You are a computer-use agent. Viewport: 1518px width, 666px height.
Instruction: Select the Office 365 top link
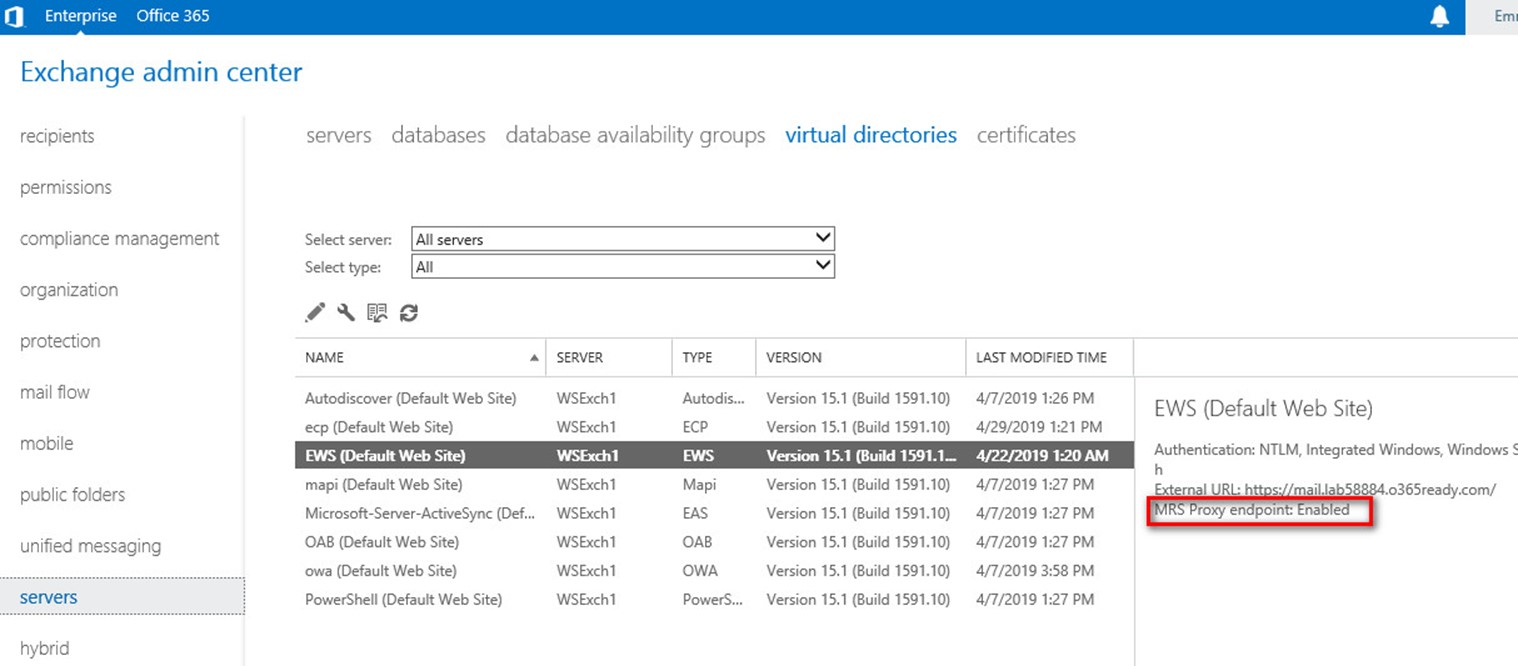pos(173,16)
